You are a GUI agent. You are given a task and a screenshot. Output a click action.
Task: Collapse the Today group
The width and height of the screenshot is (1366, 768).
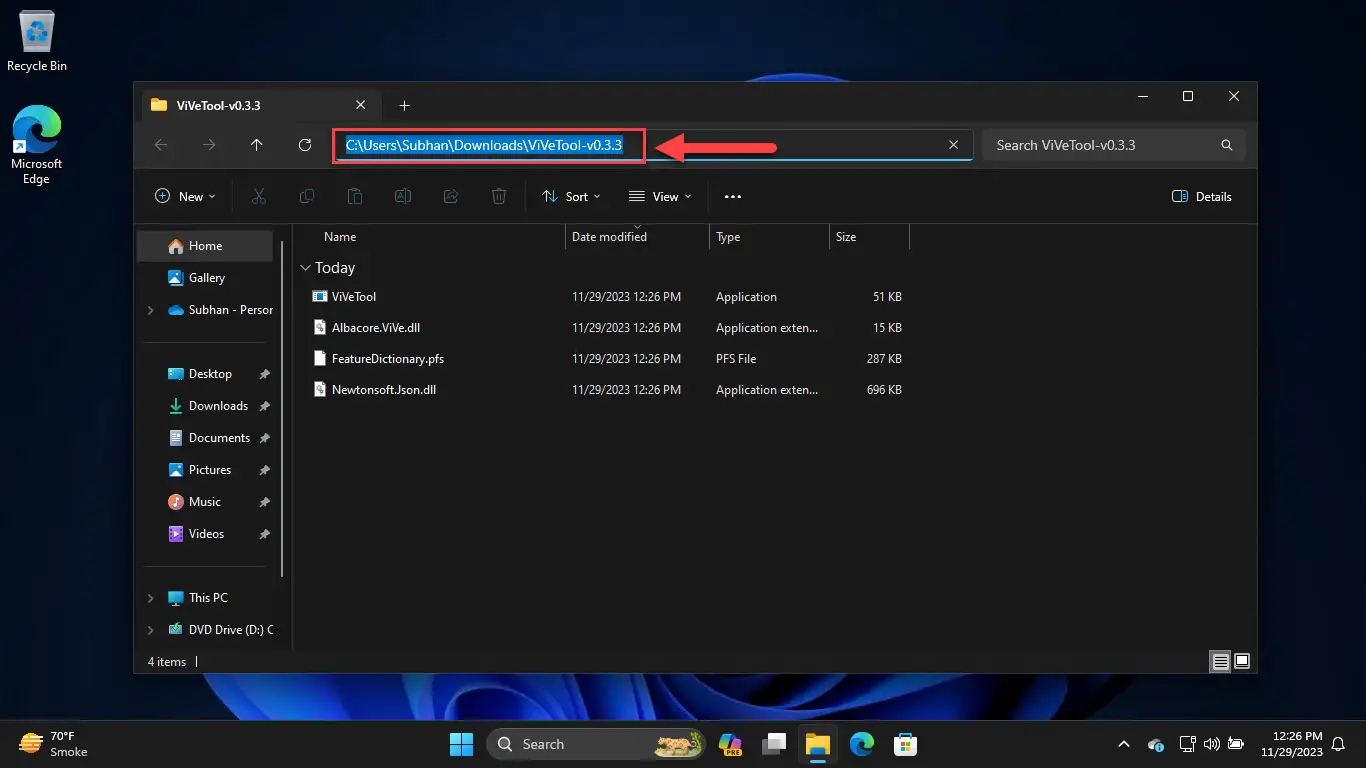[305, 268]
